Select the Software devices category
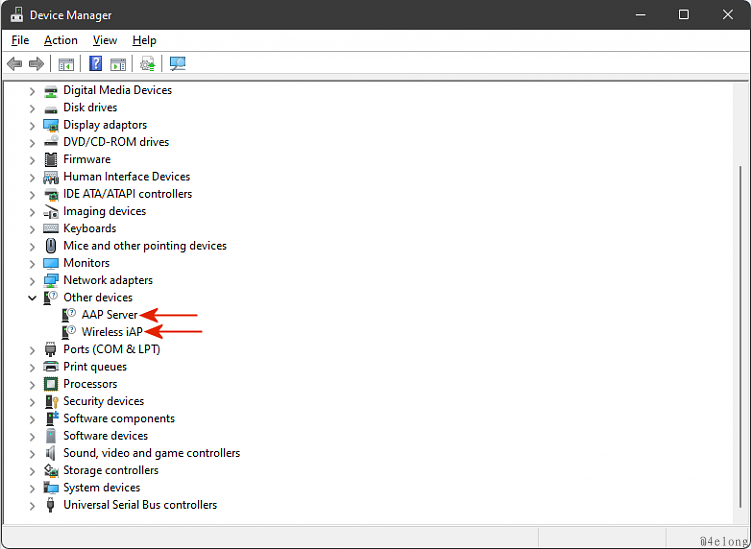 (105, 436)
